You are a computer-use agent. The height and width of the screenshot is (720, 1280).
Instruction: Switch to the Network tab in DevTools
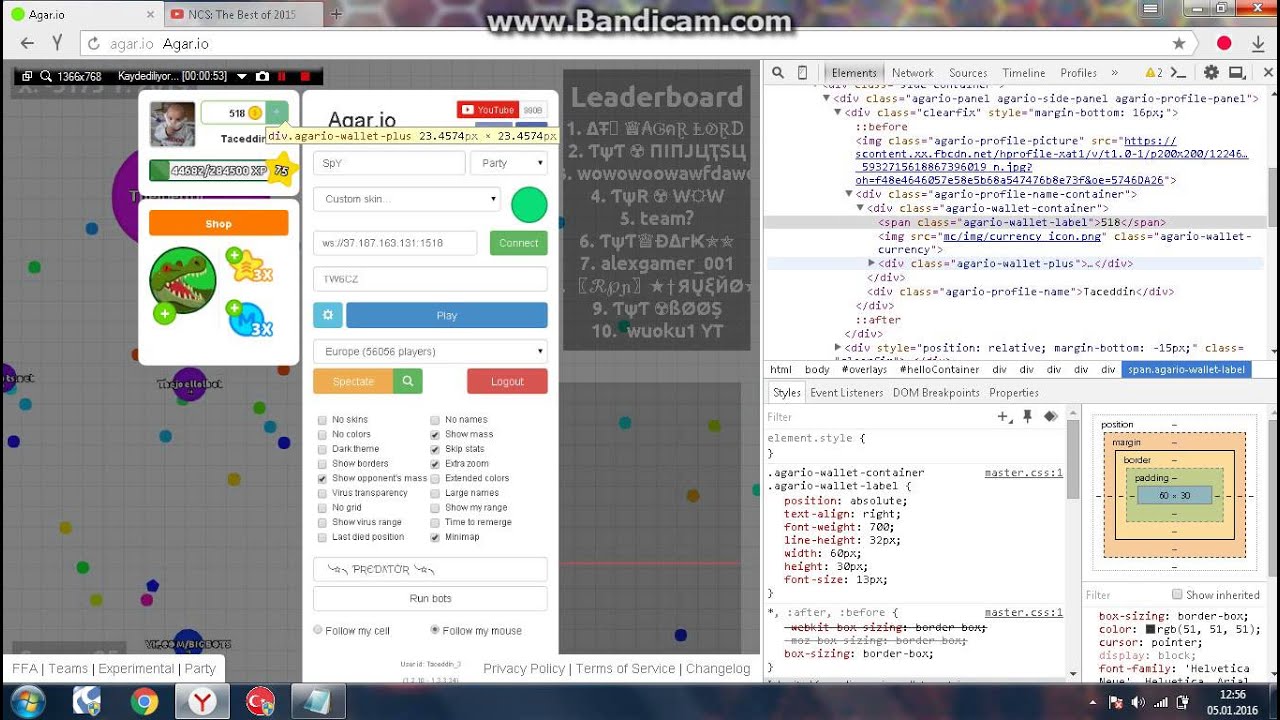912,73
